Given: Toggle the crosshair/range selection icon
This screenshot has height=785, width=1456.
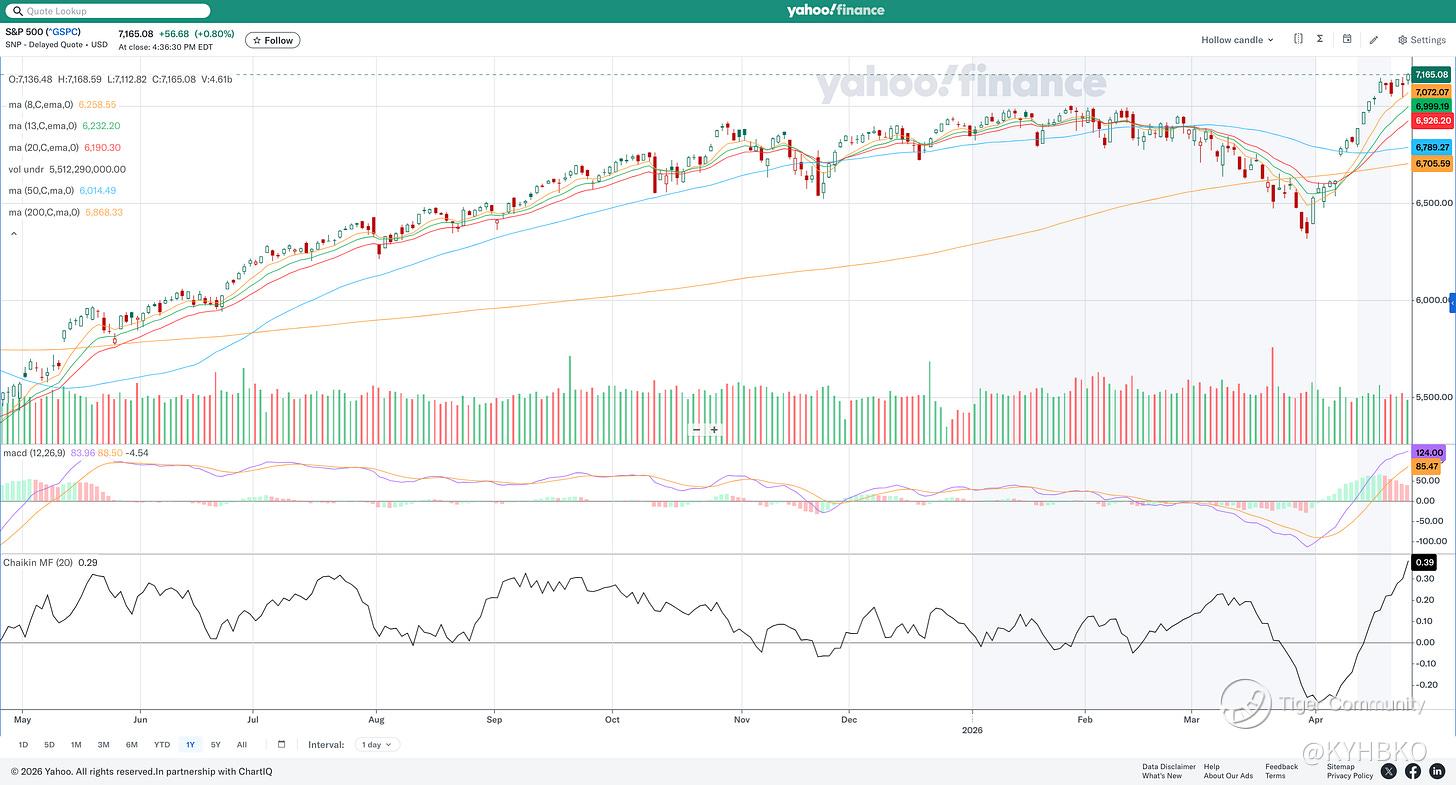Looking at the screenshot, I should [x=1298, y=39].
